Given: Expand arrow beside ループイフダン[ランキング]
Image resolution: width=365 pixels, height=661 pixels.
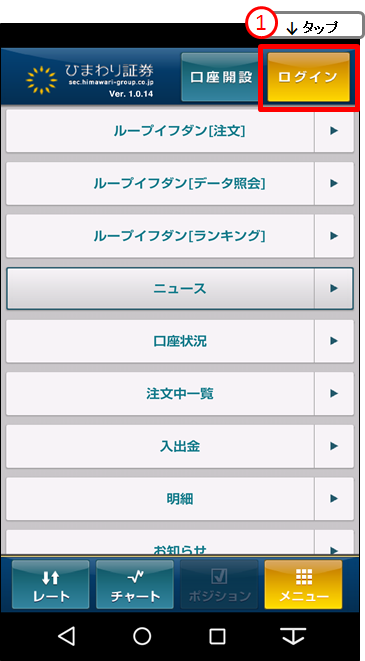Looking at the screenshot, I should pos(334,236).
